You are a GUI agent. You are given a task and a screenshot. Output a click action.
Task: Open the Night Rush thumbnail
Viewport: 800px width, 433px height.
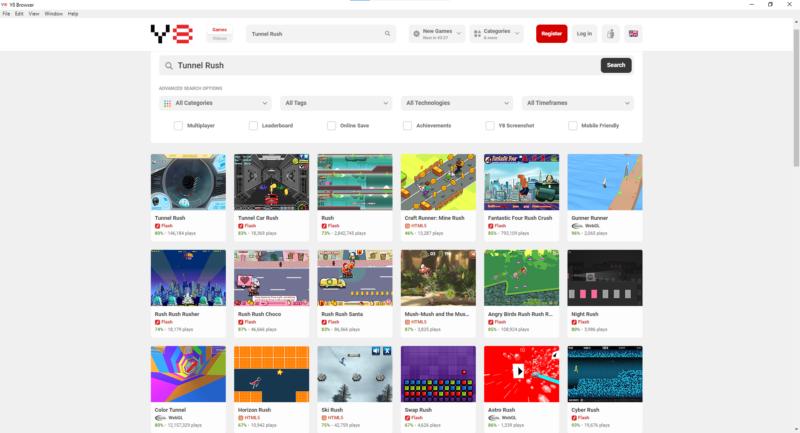point(605,278)
